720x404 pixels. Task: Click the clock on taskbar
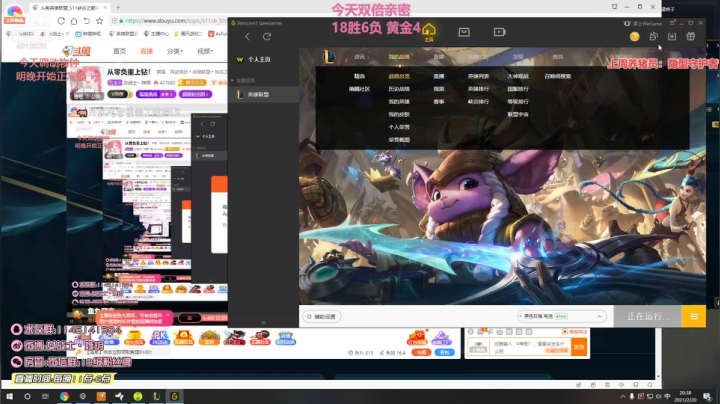click(685, 396)
